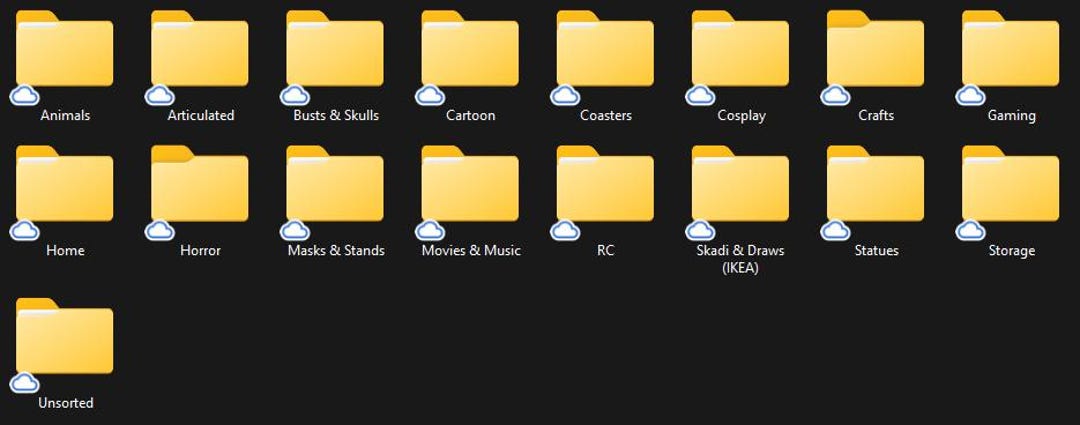1080x425 pixels.
Task: Click the Skadi & Draws (IKEA) label text
Action: (740, 259)
